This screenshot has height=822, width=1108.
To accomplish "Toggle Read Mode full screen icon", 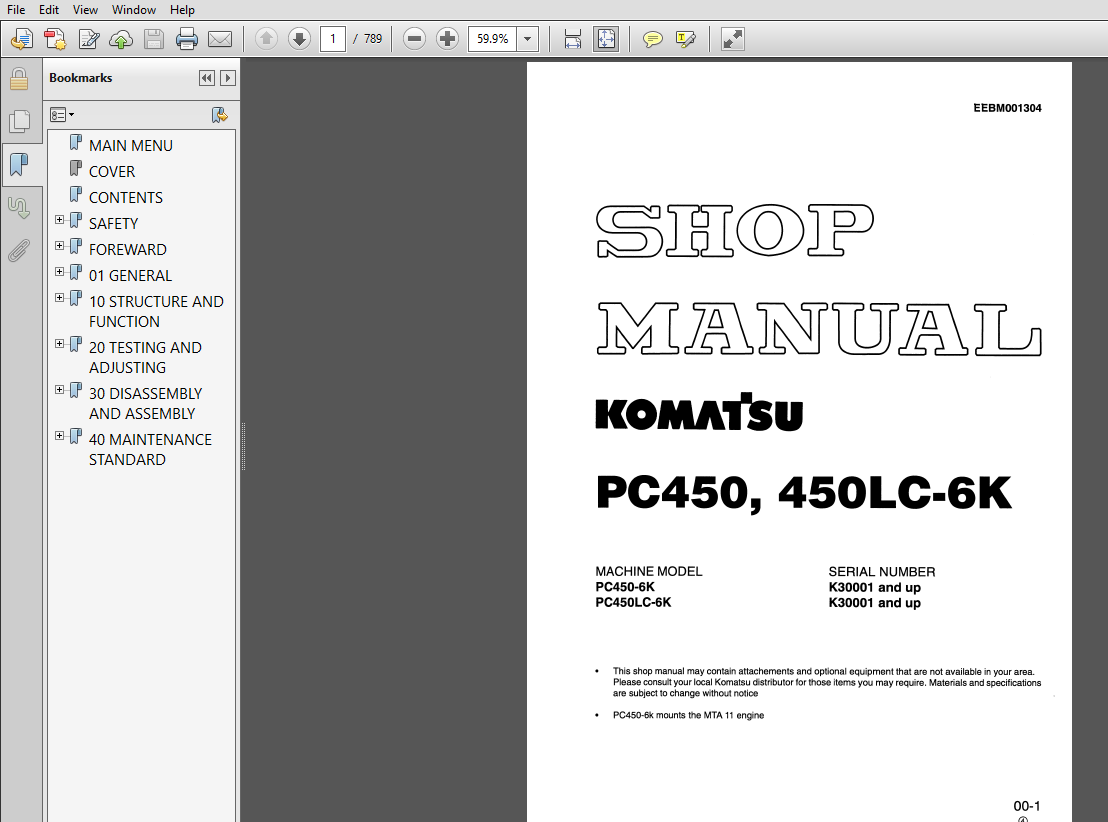I will coord(733,39).
